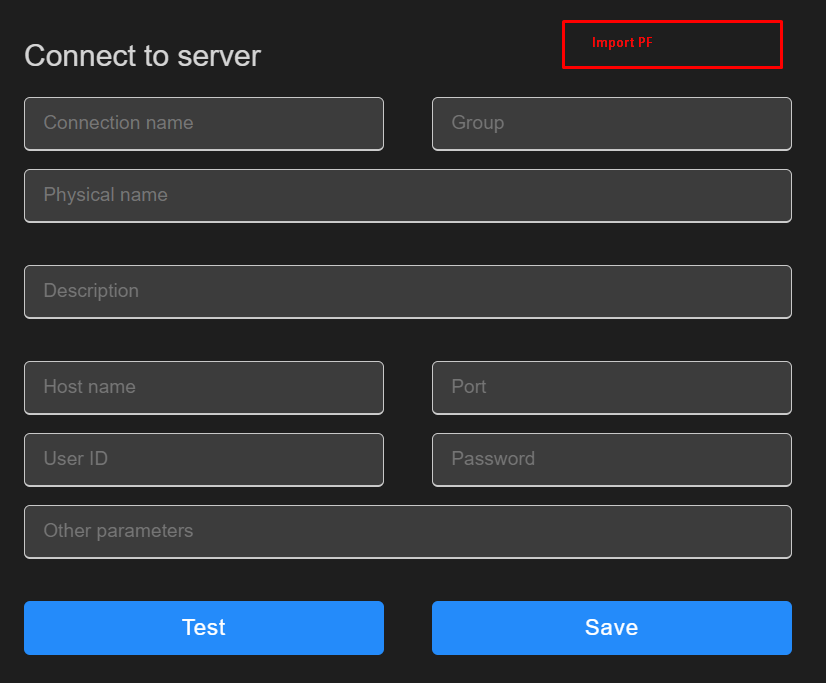Click the Group input field

click(611, 124)
